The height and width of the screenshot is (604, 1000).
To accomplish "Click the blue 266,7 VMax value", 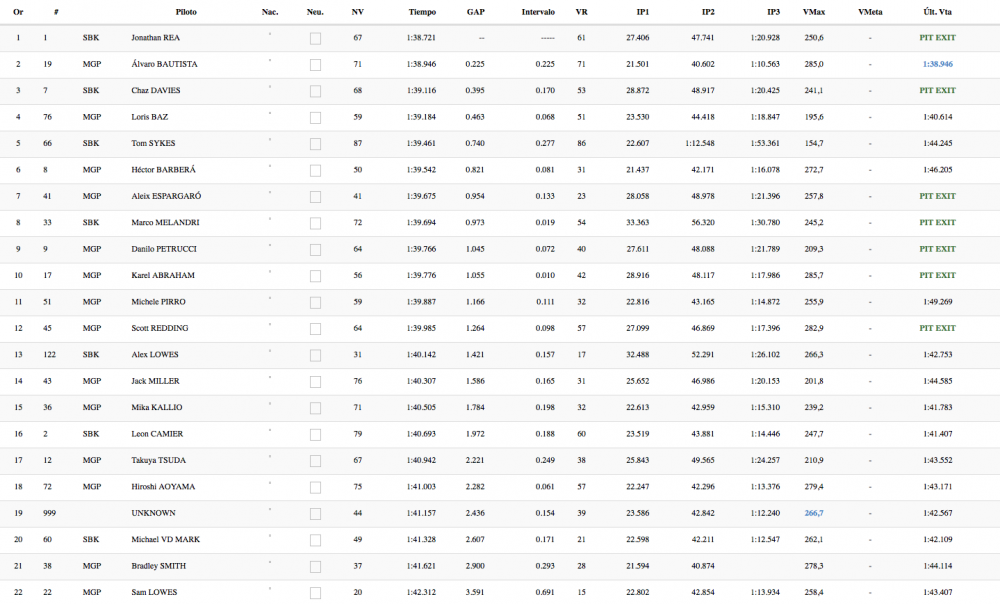I will 813,513.
